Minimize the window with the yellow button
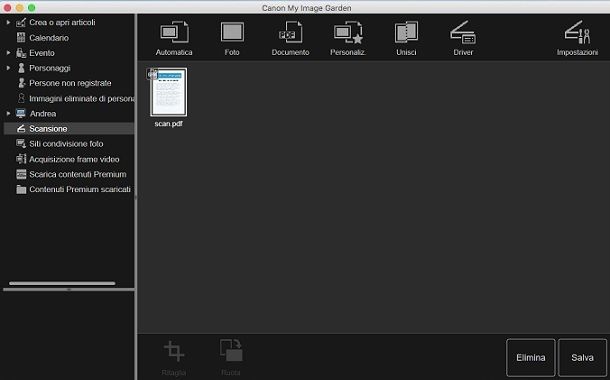Image resolution: width=610 pixels, height=380 pixels. tap(19, 7)
